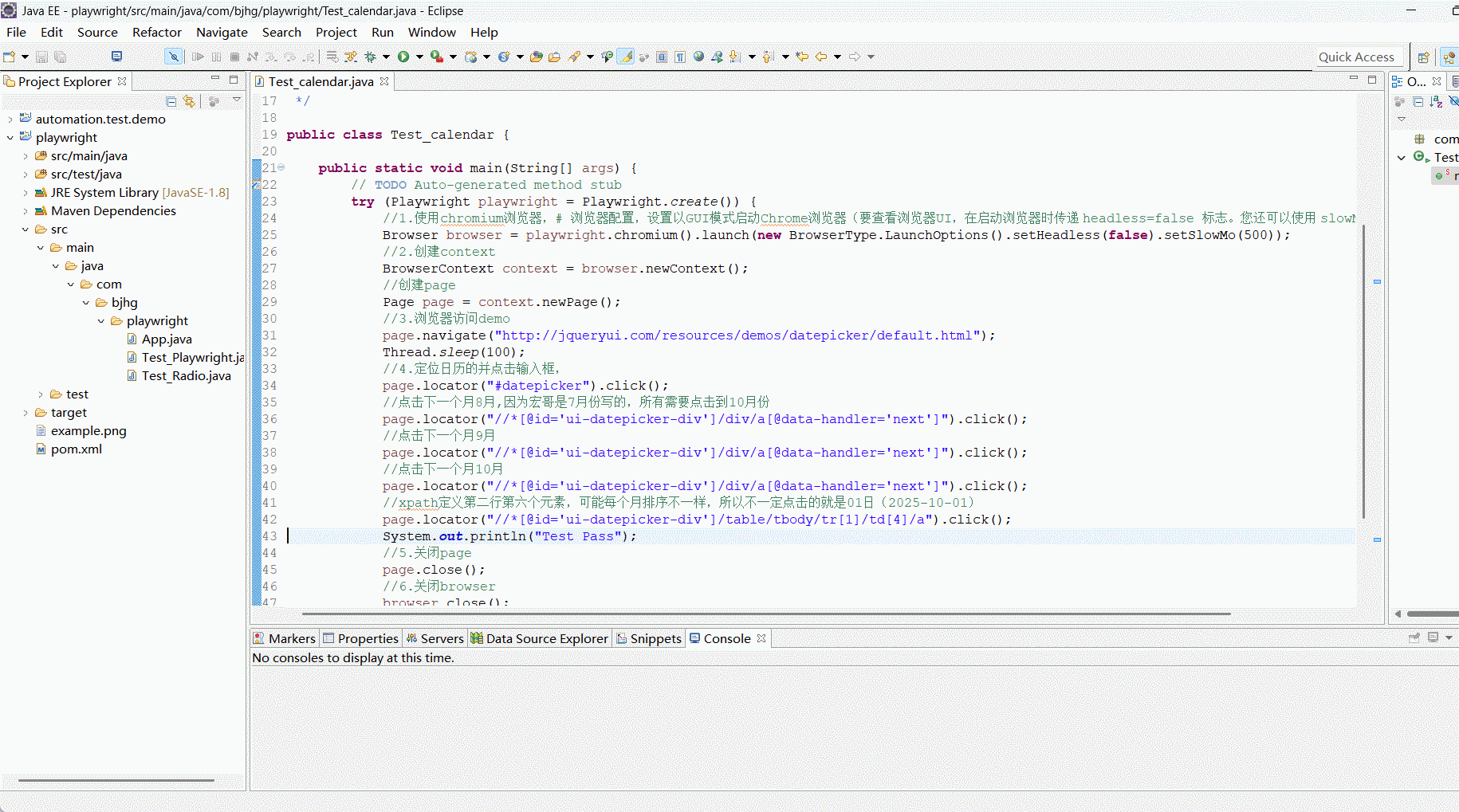1459x812 pixels.
Task: Expand JRE System Library node
Action: tap(26, 193)
